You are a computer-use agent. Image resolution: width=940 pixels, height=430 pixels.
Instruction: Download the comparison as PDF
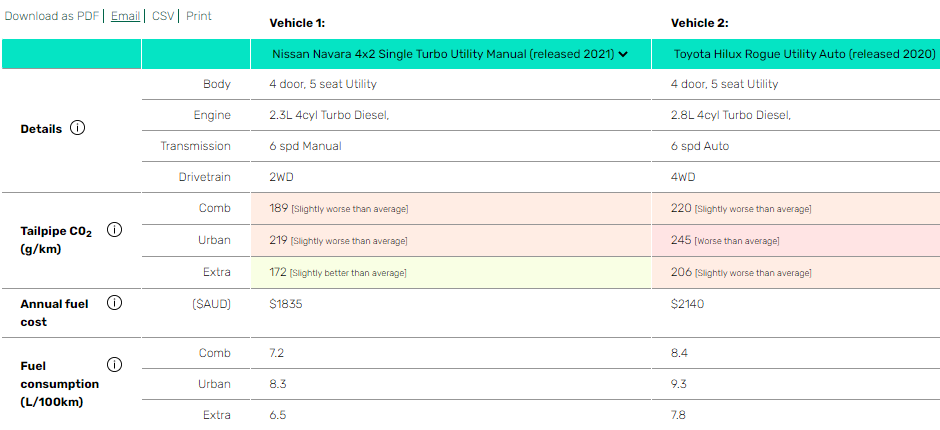tap(52, 16)
